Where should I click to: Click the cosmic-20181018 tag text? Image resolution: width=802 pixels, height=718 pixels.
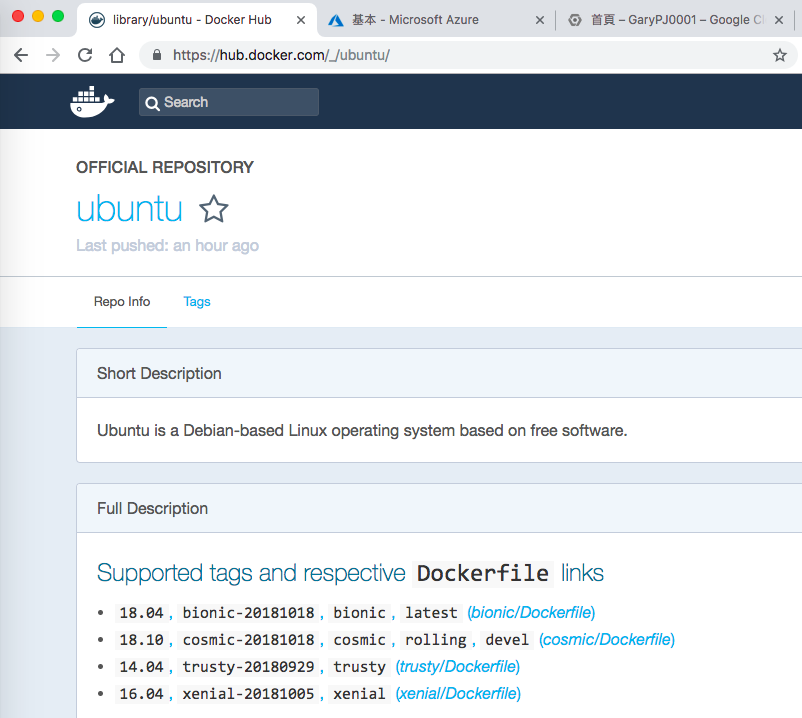(x=248, y=640)
